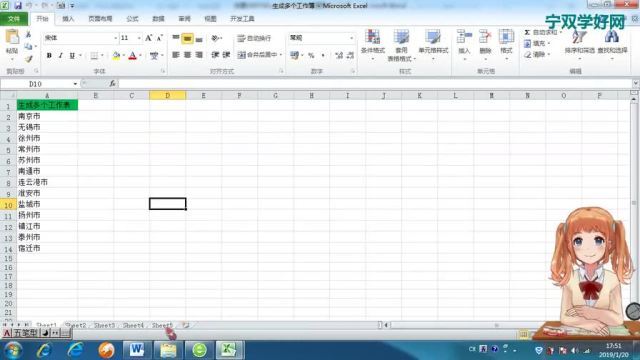This screenshot has width=640, height=360.
Task: Click Increase Font Size icon
Action: pyautogui.click(x=149, y=38)
